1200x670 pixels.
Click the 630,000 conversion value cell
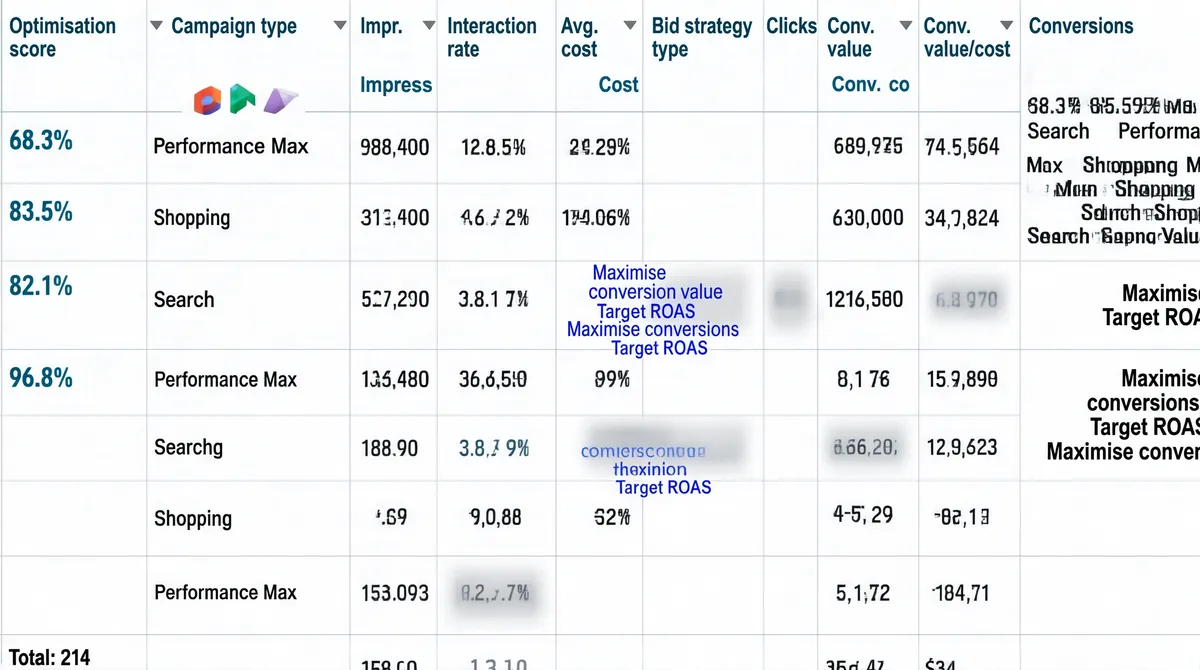[868, 218]
